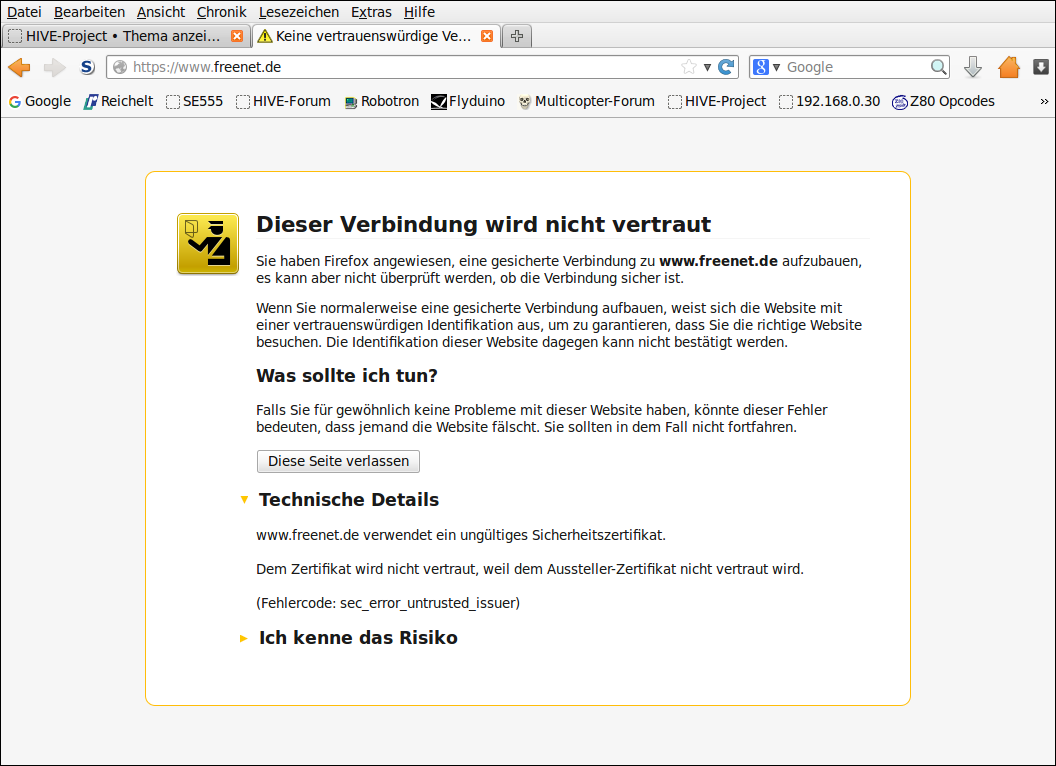Image resolution: width=1056 pixels, height=766 pixels.
Task: Show more bookmarks chevron
Action: (x=1044, y=101)
